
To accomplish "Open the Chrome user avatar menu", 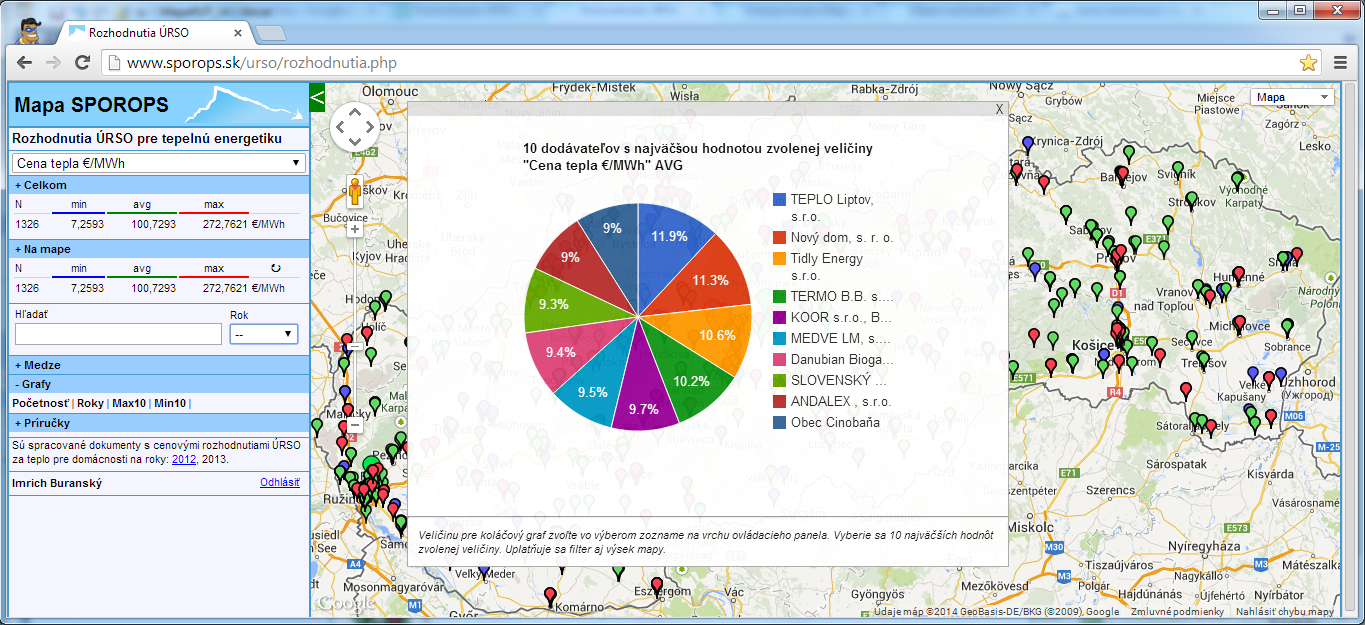I will (x=29, y=31).
